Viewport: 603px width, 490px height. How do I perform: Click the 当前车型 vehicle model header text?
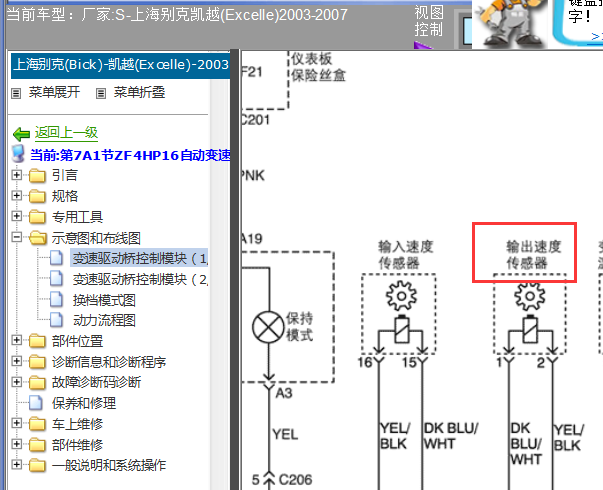pyautogui.click(x=177, y=15)
